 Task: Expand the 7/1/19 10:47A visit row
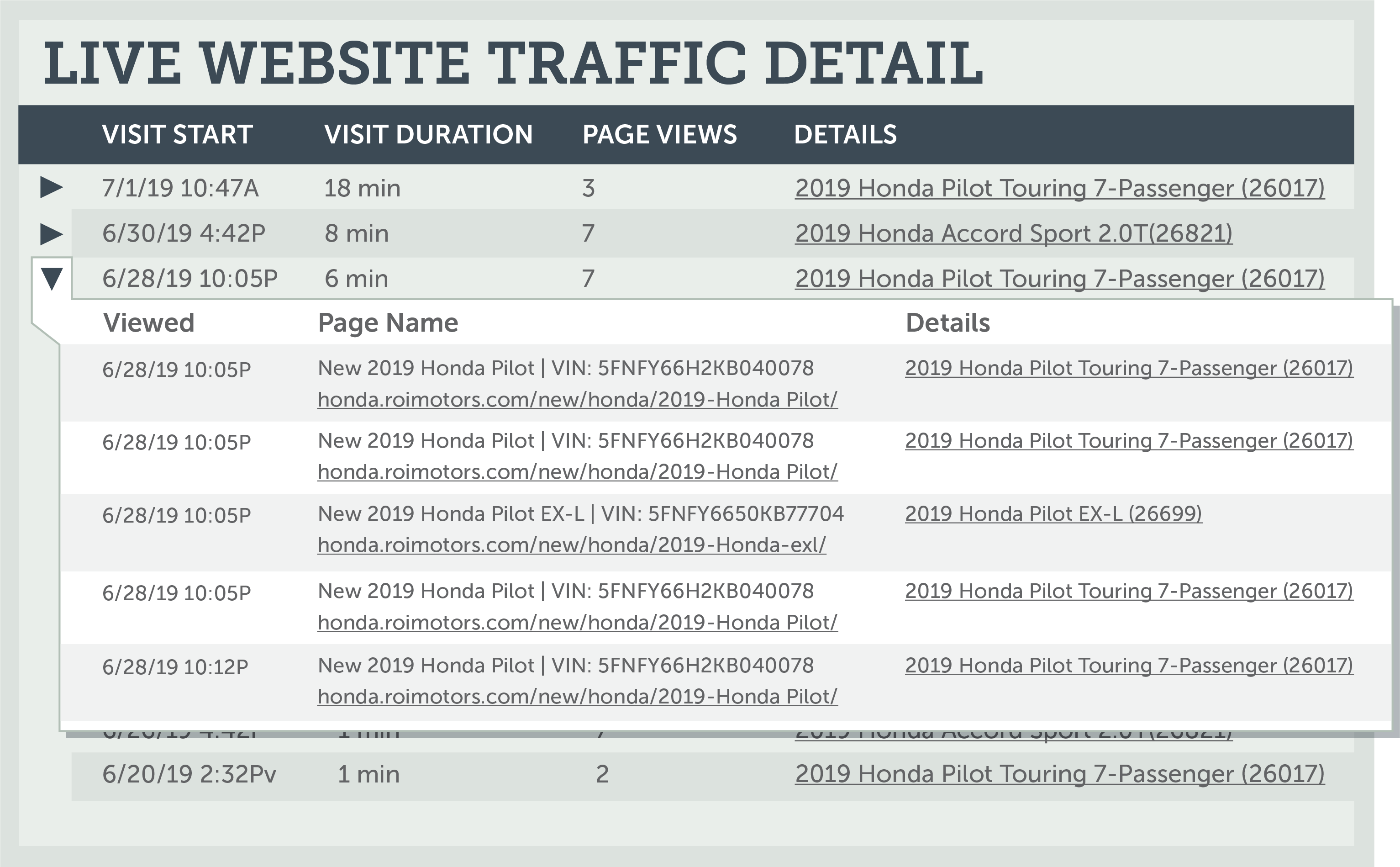pos(51,187)
